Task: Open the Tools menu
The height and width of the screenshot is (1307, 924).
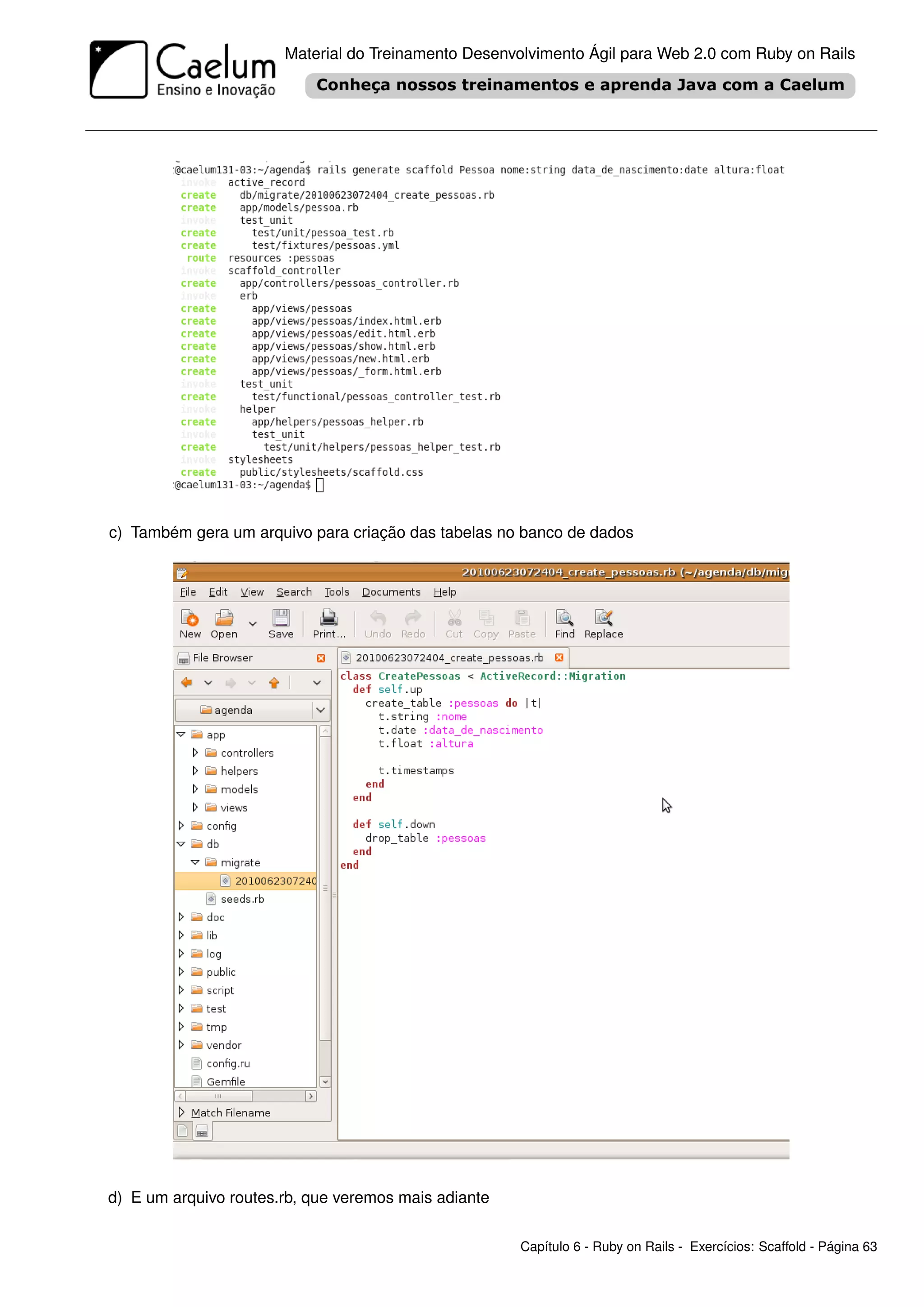Action: (337, 592)
